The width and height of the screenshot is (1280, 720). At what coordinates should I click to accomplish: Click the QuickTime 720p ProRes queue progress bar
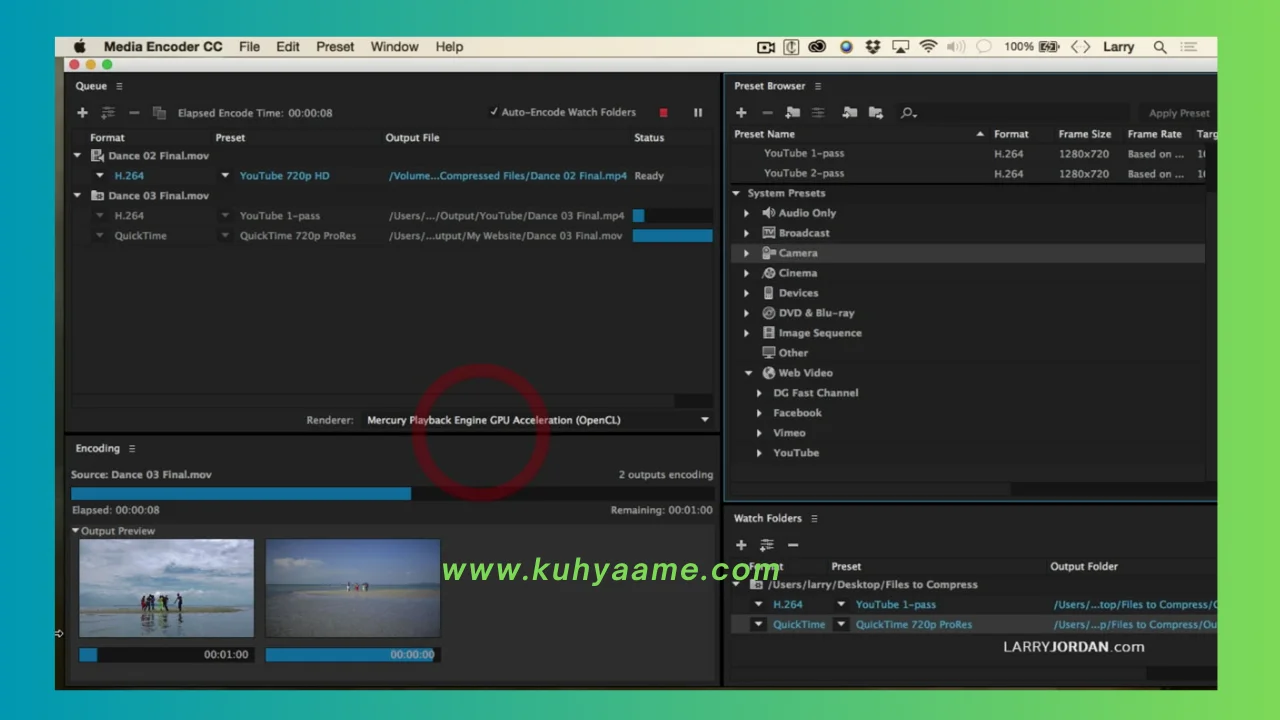pyautogui.click(x=673, y=236)
